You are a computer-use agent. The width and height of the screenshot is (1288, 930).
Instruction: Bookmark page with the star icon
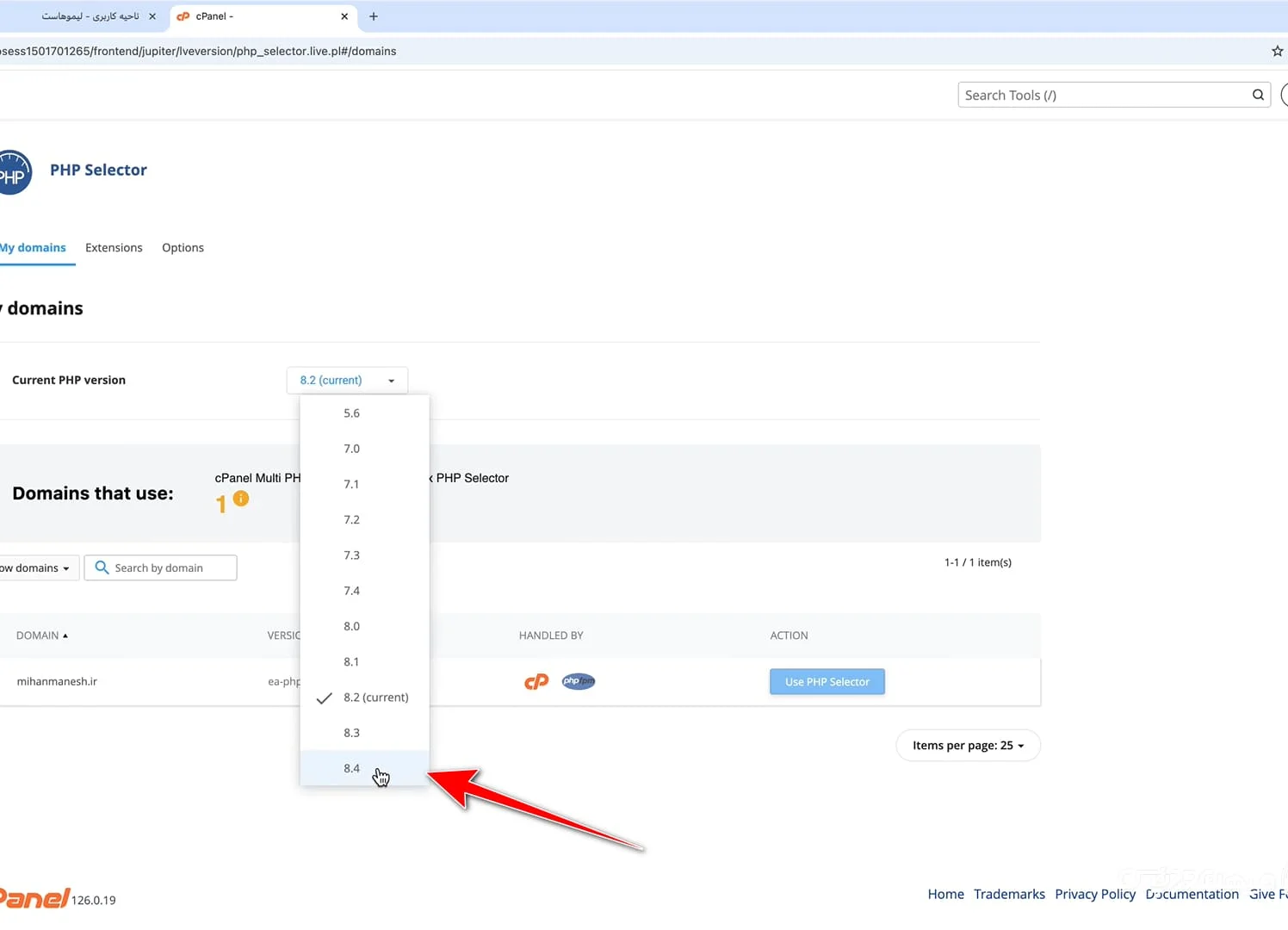(1277, 51)
